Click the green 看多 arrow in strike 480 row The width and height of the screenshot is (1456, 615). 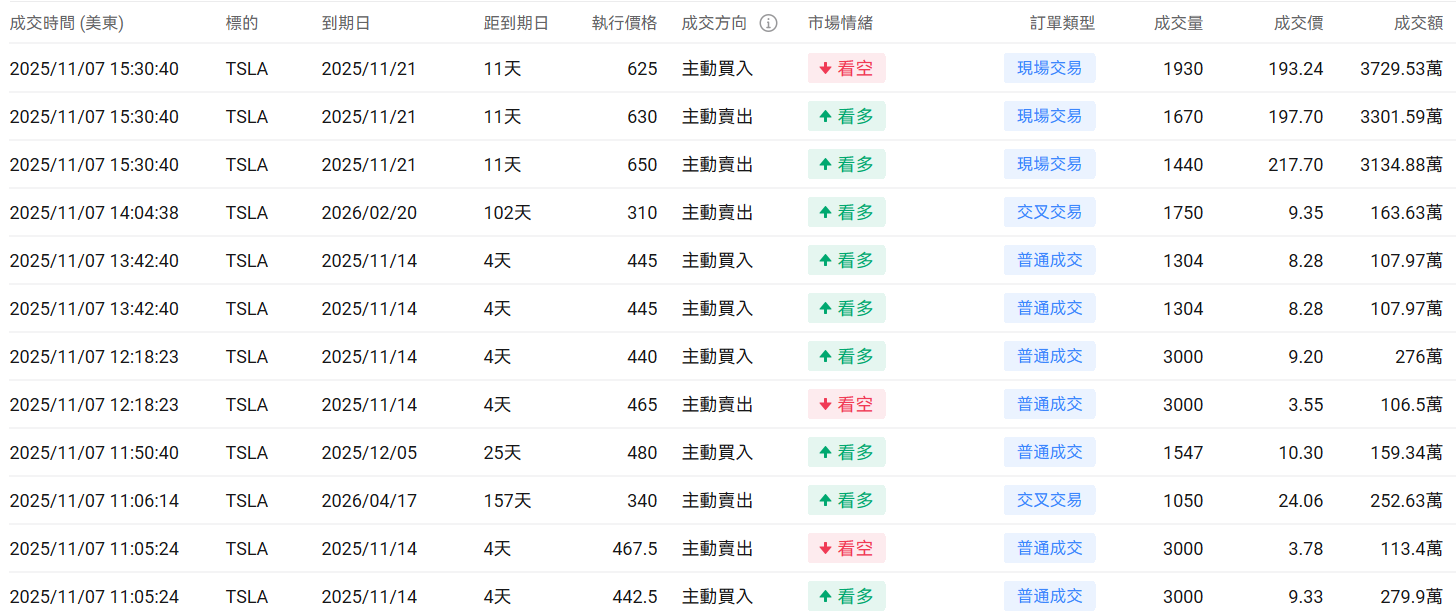point(825,453)
